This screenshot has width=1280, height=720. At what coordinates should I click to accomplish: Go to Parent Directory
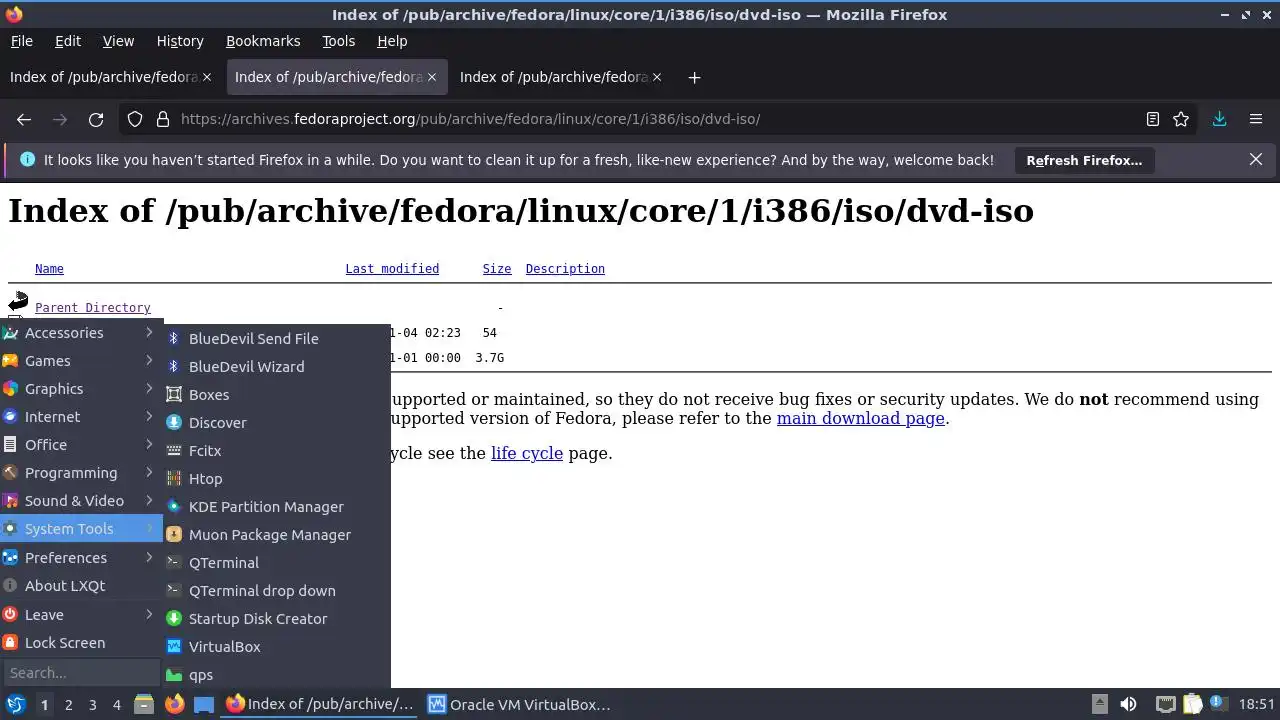[x=93, y=308]
